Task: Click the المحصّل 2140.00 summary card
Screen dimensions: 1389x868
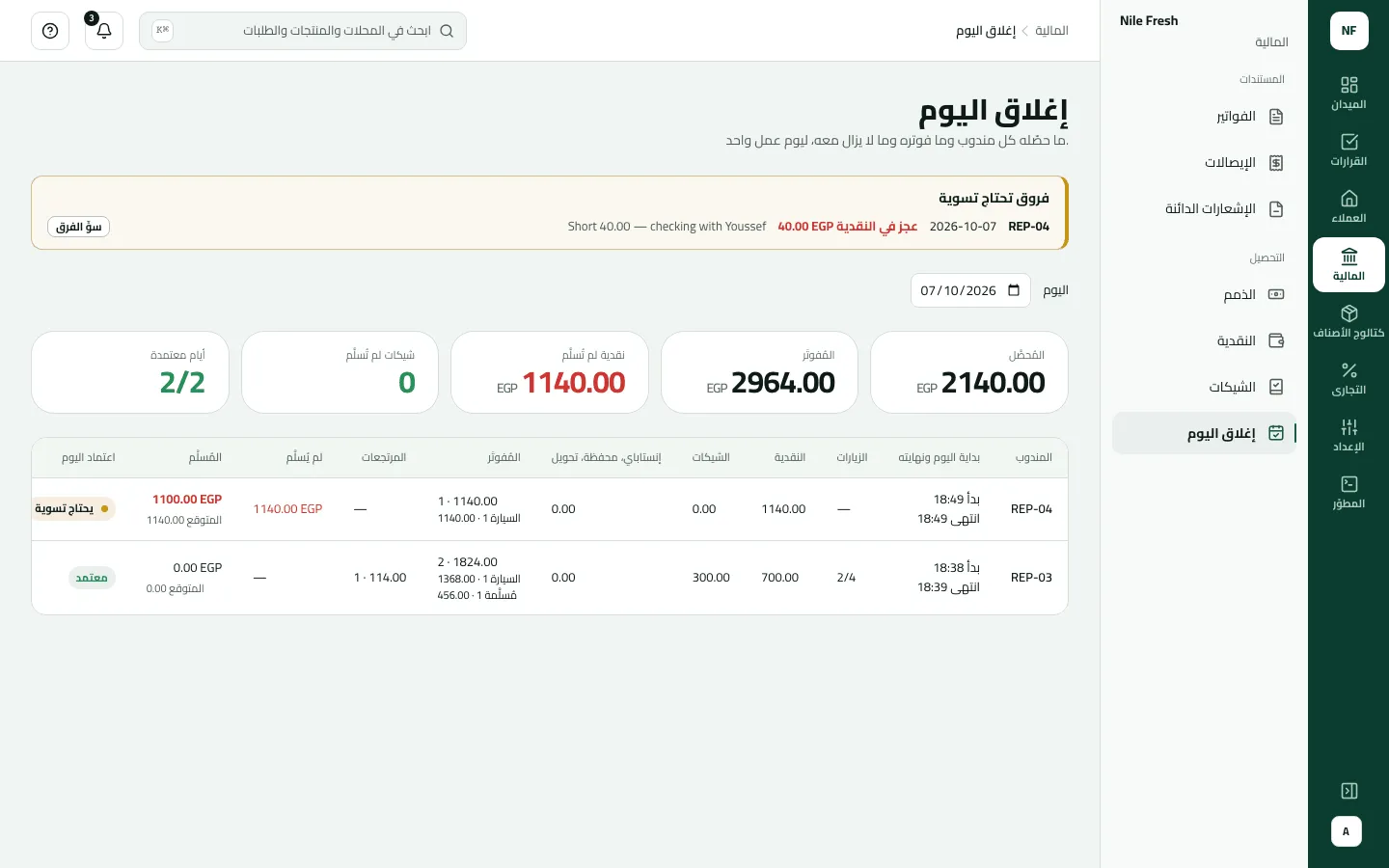Action: [969, 372]
